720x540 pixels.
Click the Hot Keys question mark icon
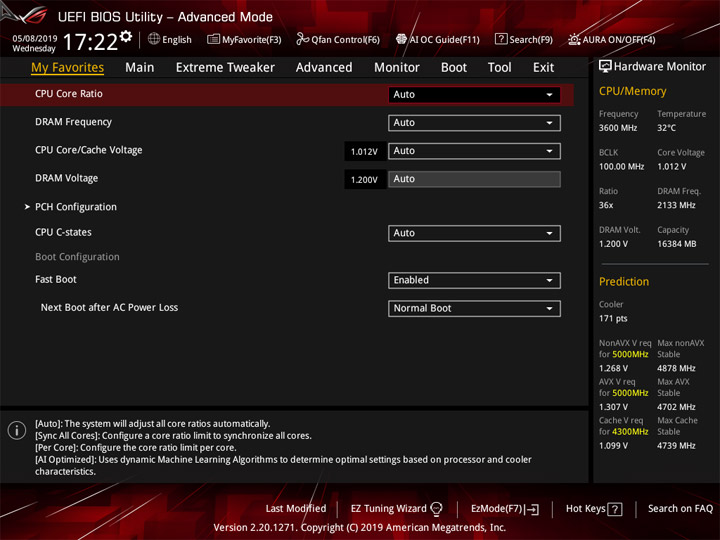(615, 509)
